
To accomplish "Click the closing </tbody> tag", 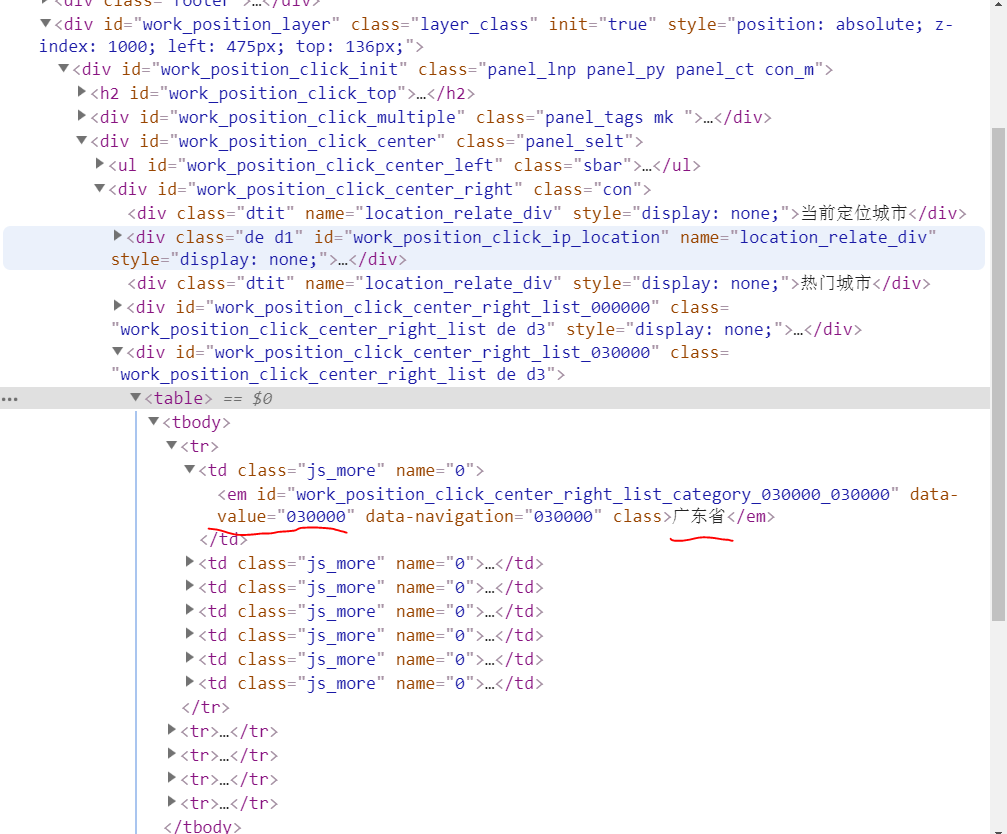I will tap(202, 826).
